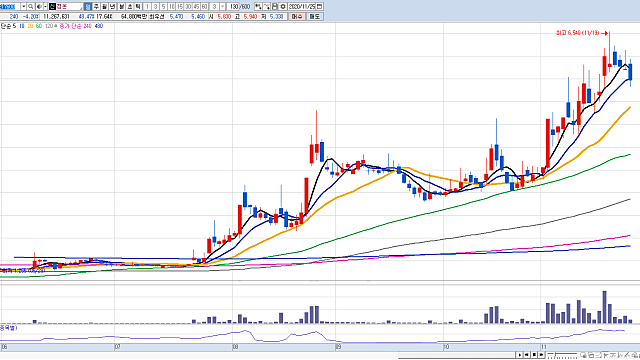Click the stock name input field

coord(69,7)
